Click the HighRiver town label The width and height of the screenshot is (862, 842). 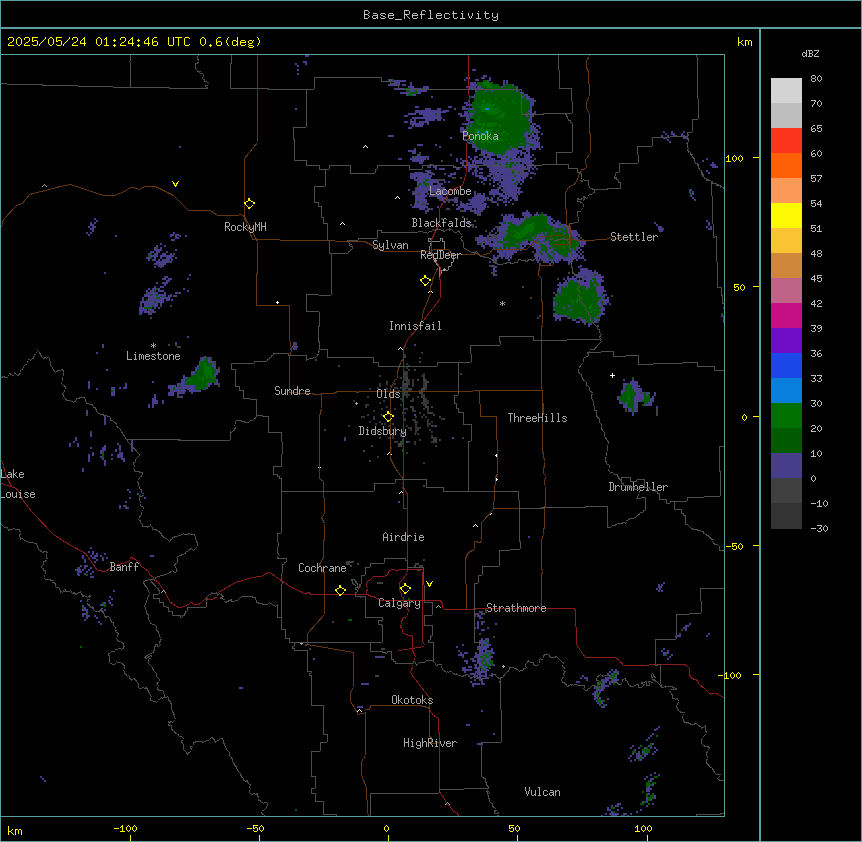tap(430, 743)
